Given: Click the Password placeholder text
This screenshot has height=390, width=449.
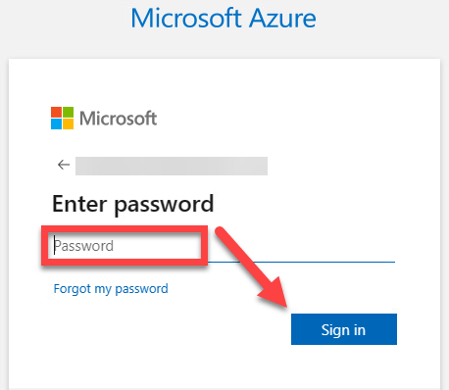Looking at the screenshot, I should click(84, 246).
